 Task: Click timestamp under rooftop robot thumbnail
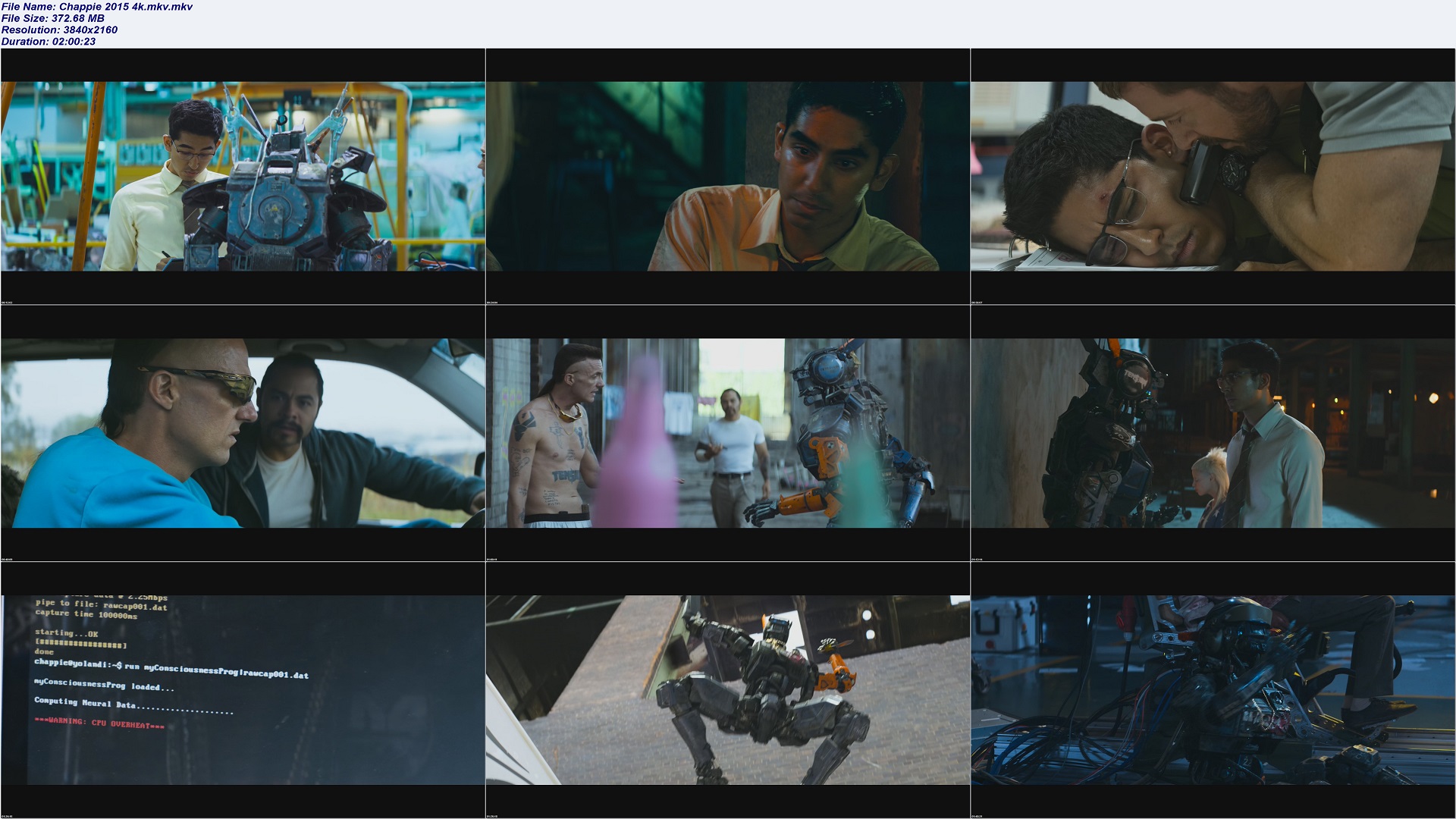pyautogui.click(x=494, y=816)
